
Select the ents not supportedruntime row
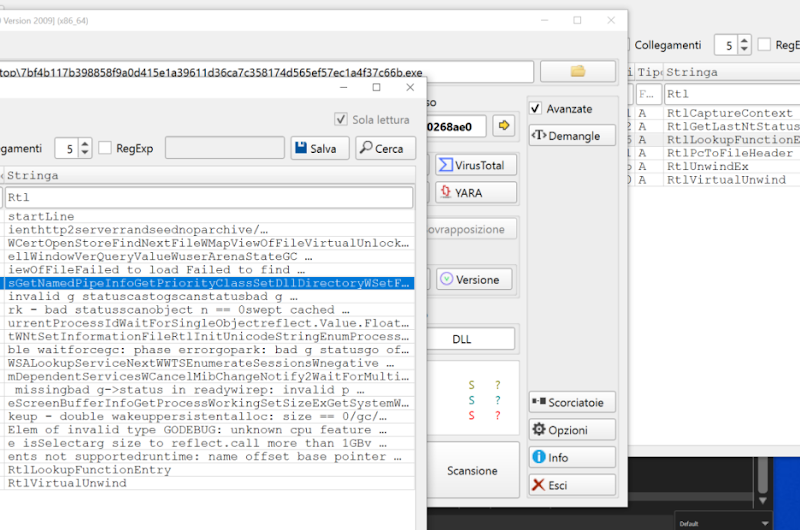(x=209, y=456)
